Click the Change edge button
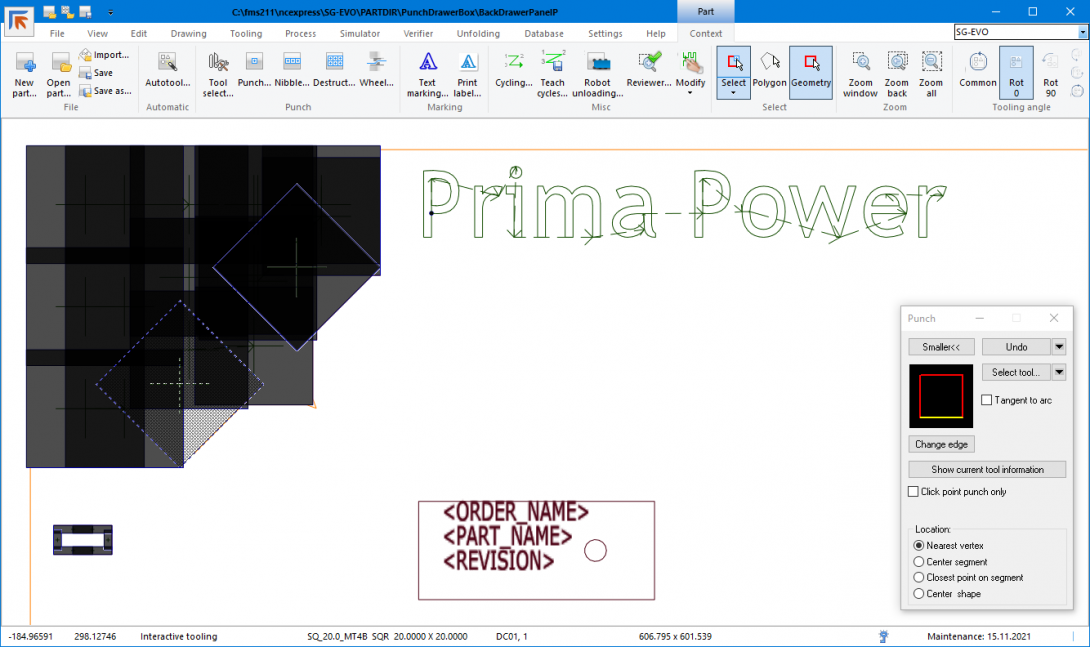The image size is (1090, 647). coord(941,444)
